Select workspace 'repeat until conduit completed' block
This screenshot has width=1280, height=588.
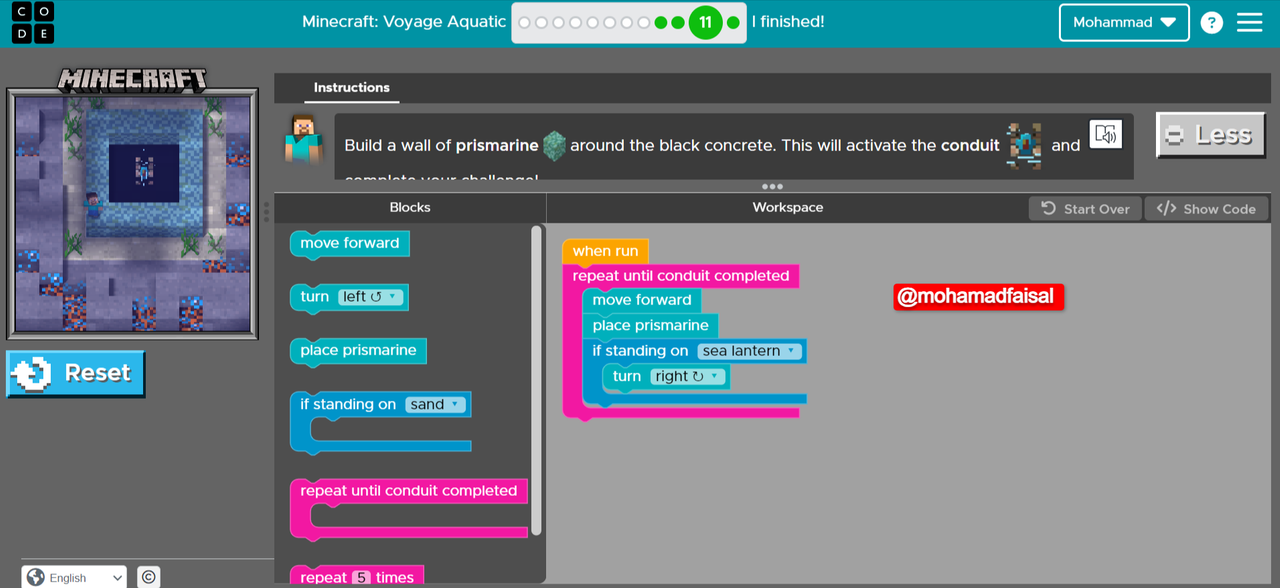click(681, 276)
